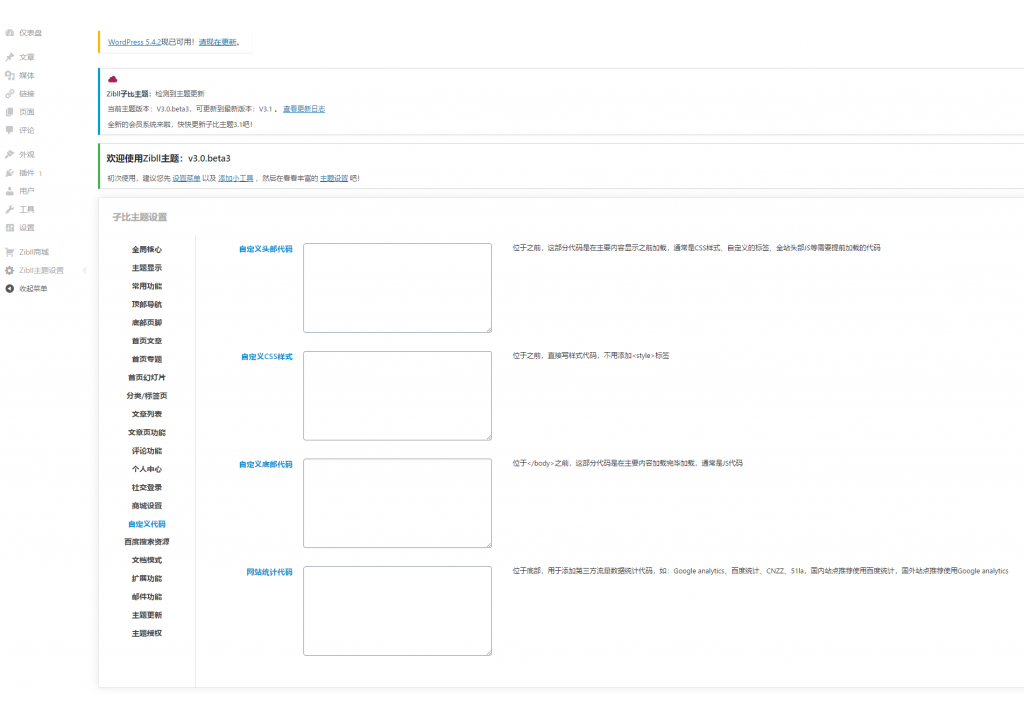Viewport: 1024px width, 723px height.
Task: Click the 欢迎使用Zibll主题 welcome heading
Action: 168,158
